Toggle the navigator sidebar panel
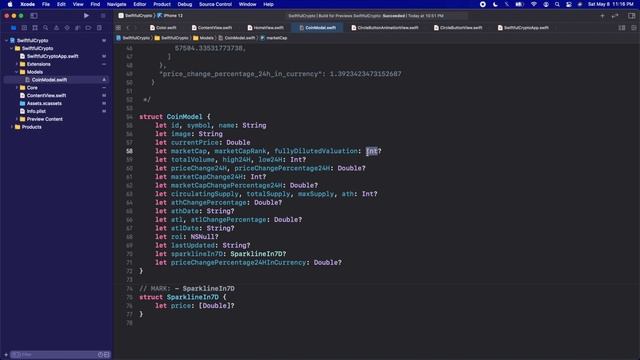 click(x=34, y=16)
